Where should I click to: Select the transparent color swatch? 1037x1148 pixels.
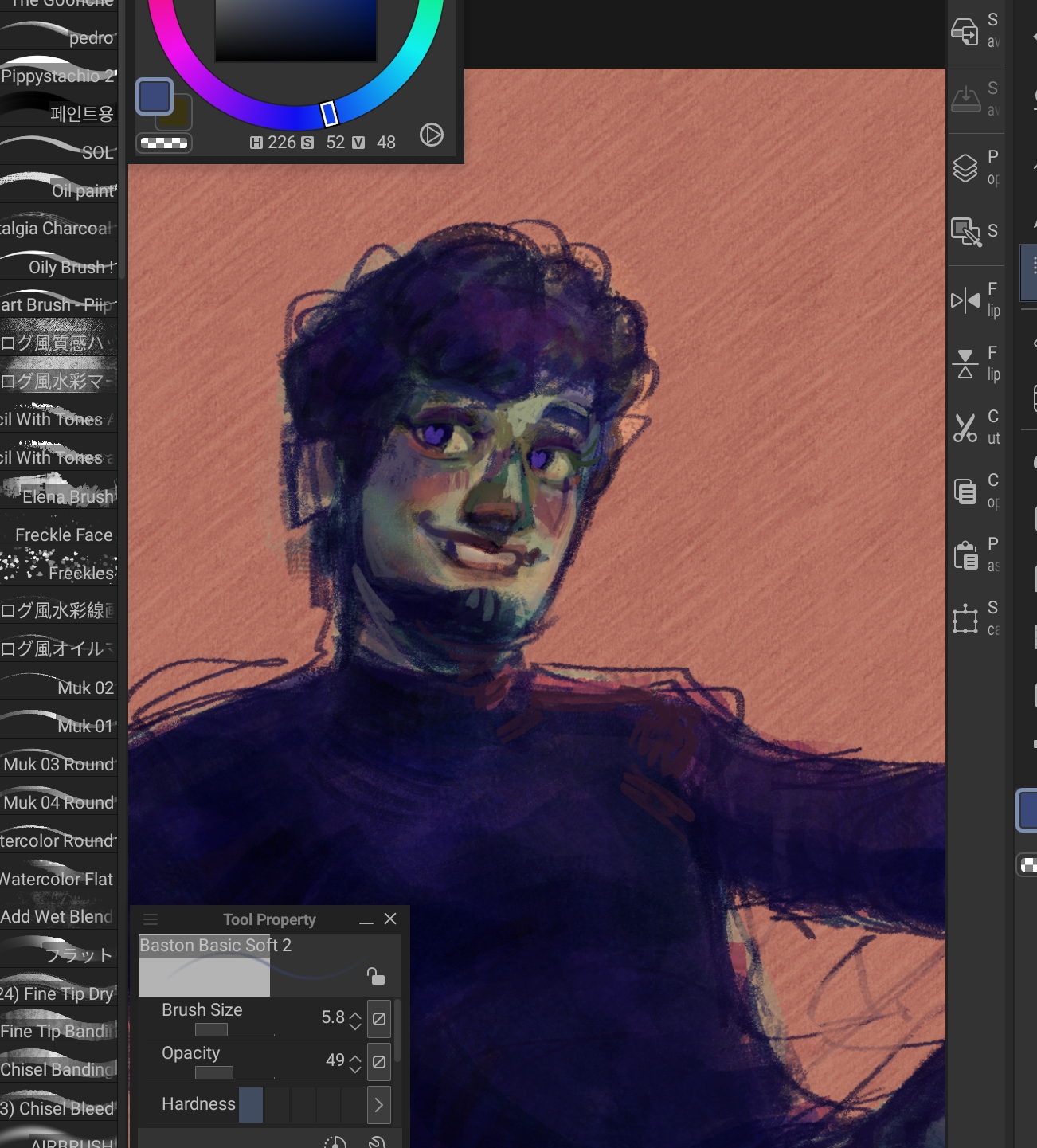163,143
